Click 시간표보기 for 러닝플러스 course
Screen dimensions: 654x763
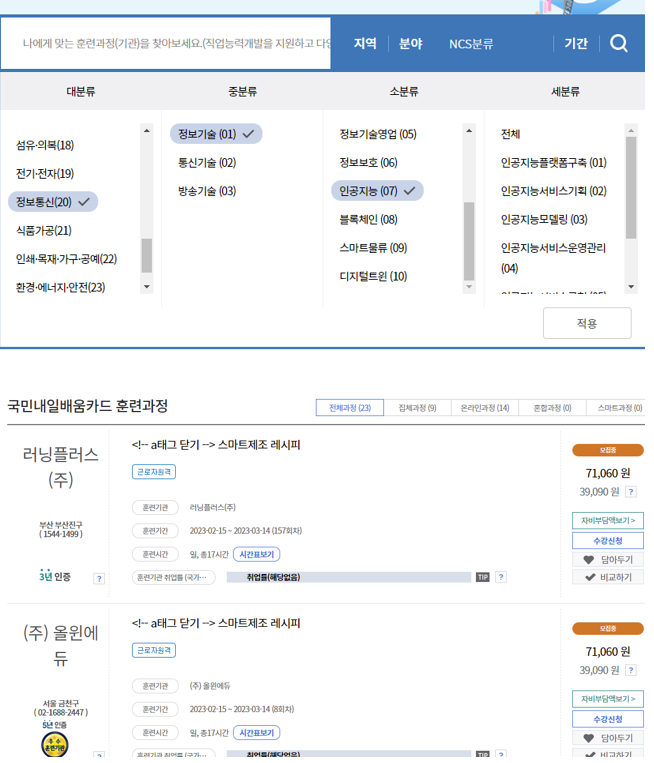pos(256,554)
